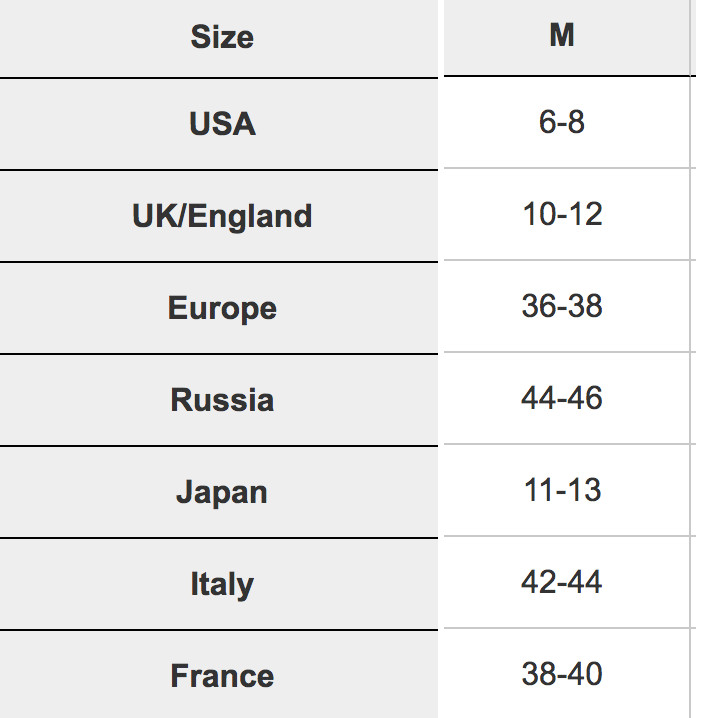Click the digit 46 in Russia size
The width and height of the screenshot is (704, 718).
click(586, 398)
